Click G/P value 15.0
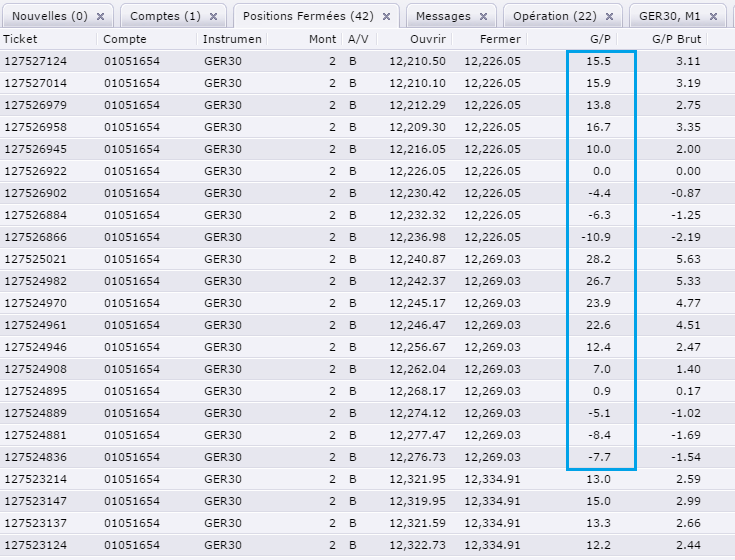Viewport: 735px width, 560px height. [599, 501]
